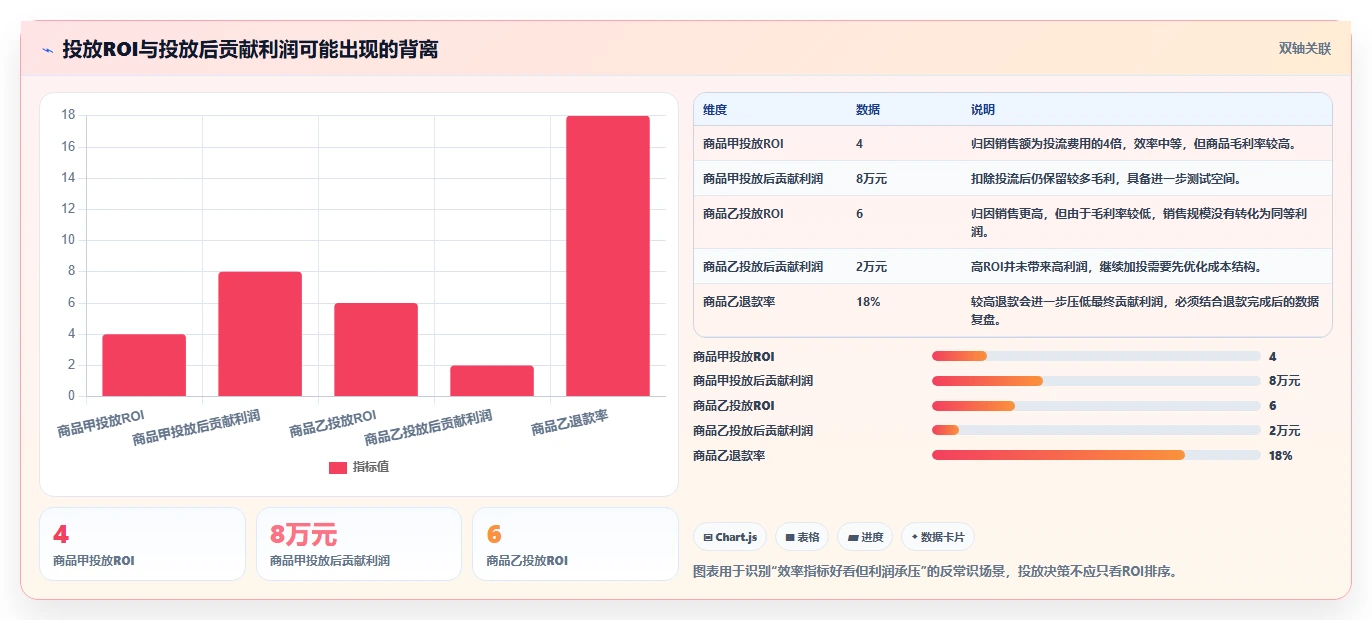Click x-axis label 商品甲投放ROI
Screen dimensions: 1372x620
point(101,423)
